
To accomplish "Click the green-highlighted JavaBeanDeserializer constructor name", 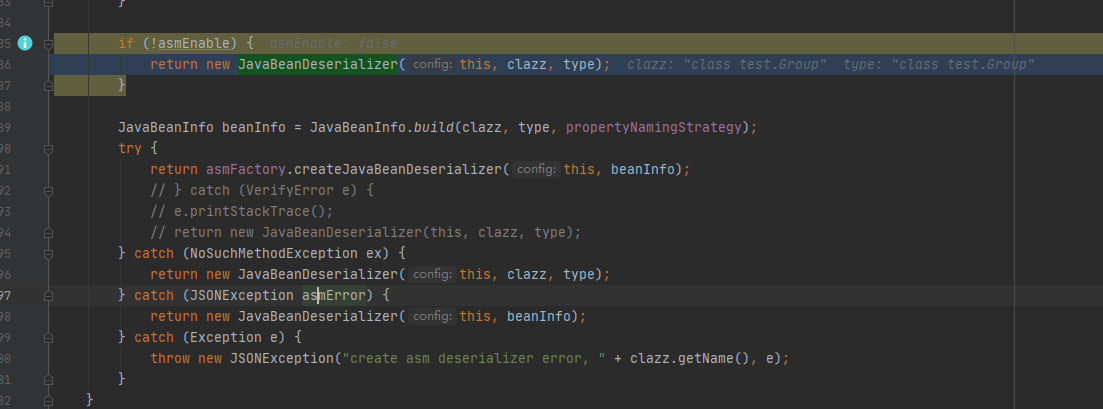I will (318, 65).
